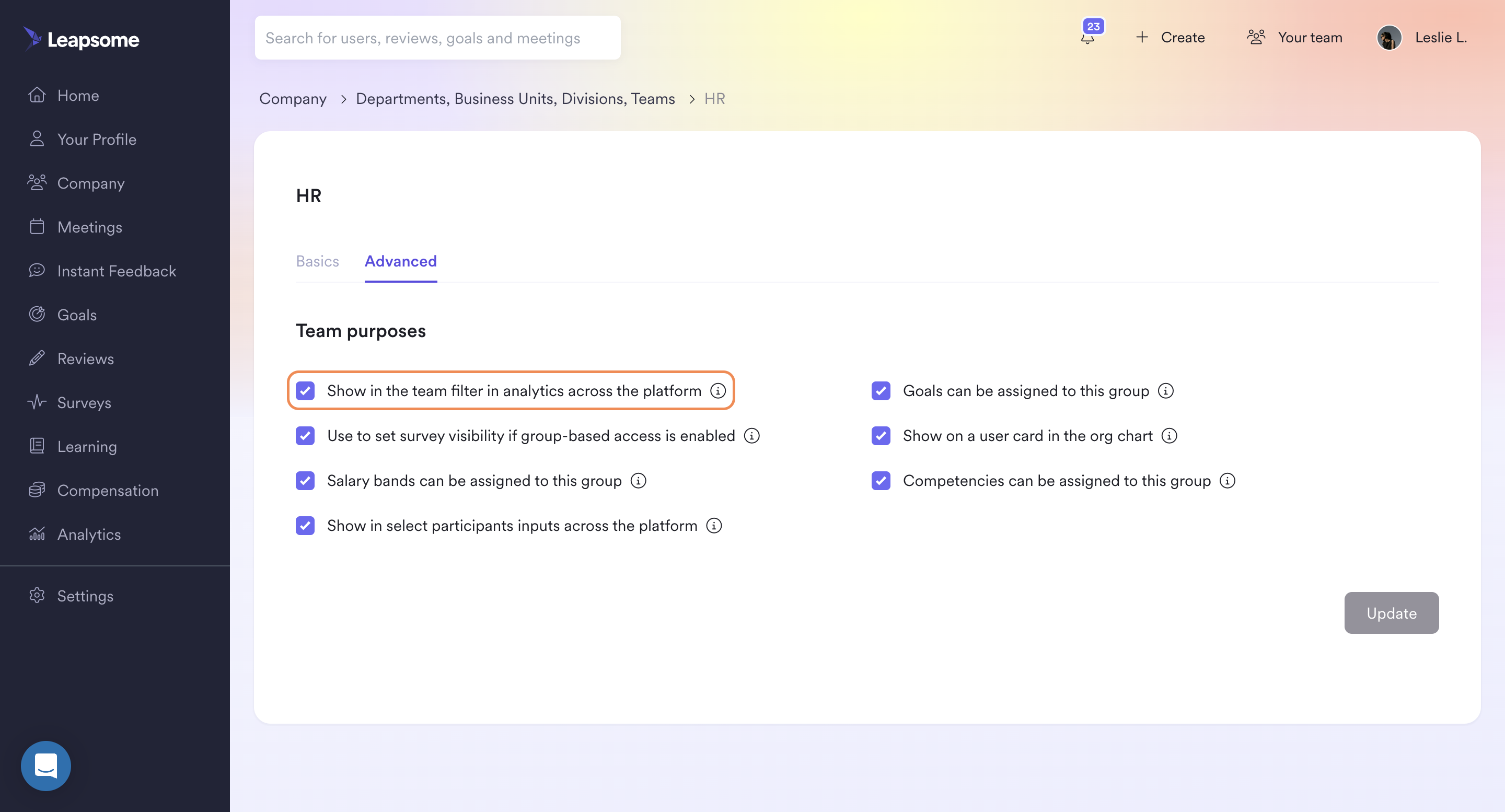Image resolution: width=1505 pixels, height=812 pixels.
Task: Uncheck Salary bands can be assigned checkbox
Action: [x=305, y=481]
